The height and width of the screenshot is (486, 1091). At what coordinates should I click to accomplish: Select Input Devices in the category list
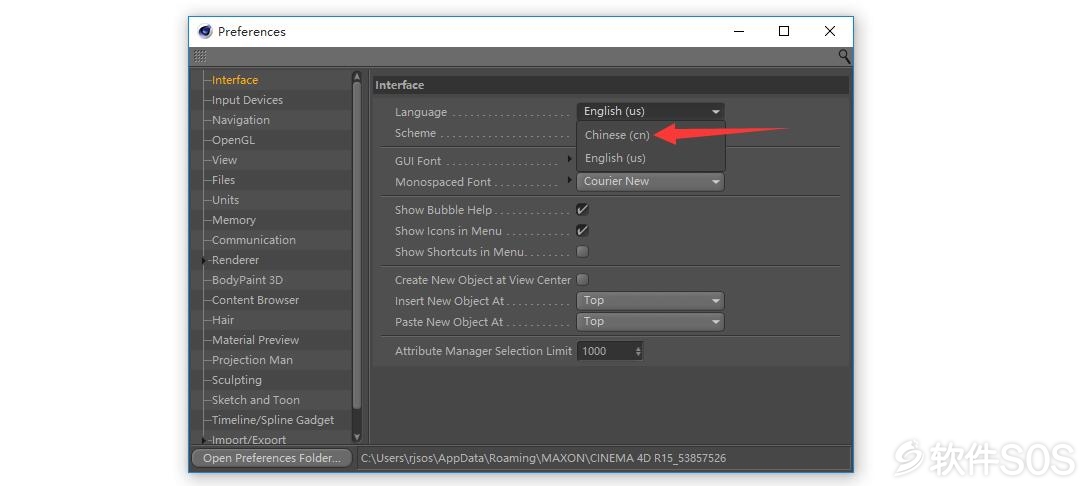tap(247, 100)
